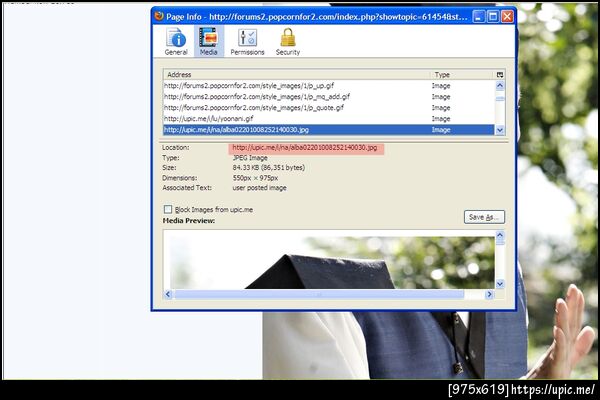
Task: Click the up arrow of the address list scrollbar
Action: click(x=500, y=86)
